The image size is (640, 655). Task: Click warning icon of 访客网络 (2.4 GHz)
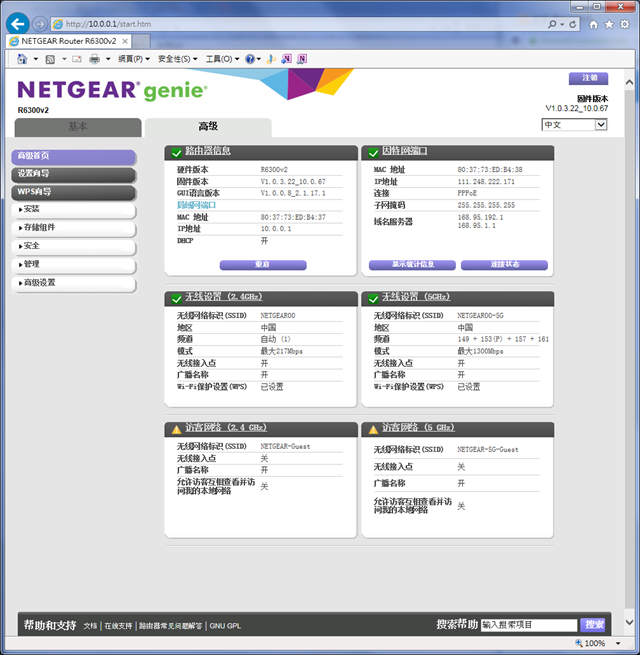click(x=176, y=429)
